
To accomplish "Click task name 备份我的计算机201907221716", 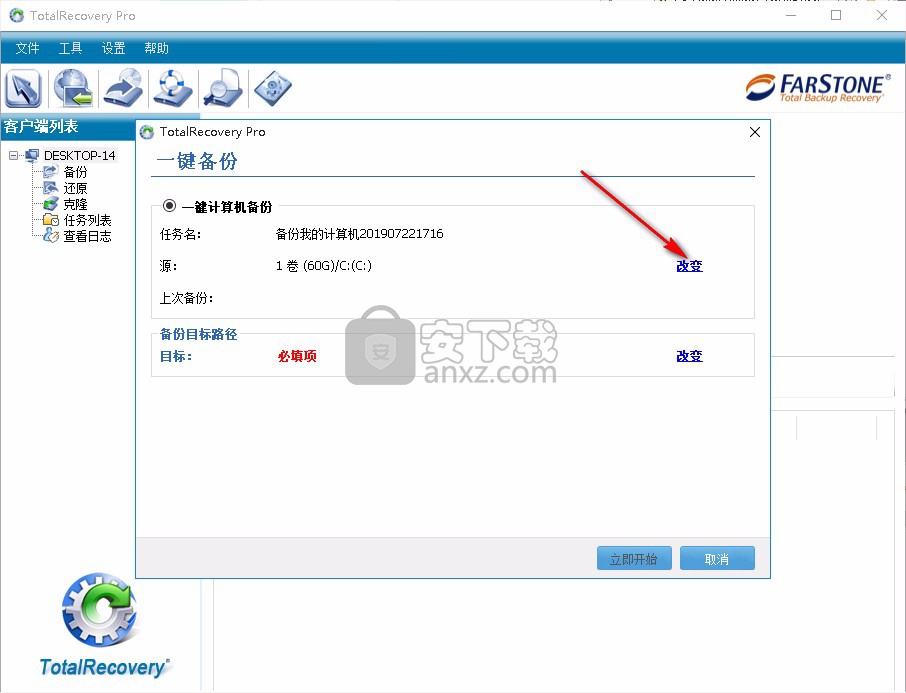I will [x=359, y=234].
